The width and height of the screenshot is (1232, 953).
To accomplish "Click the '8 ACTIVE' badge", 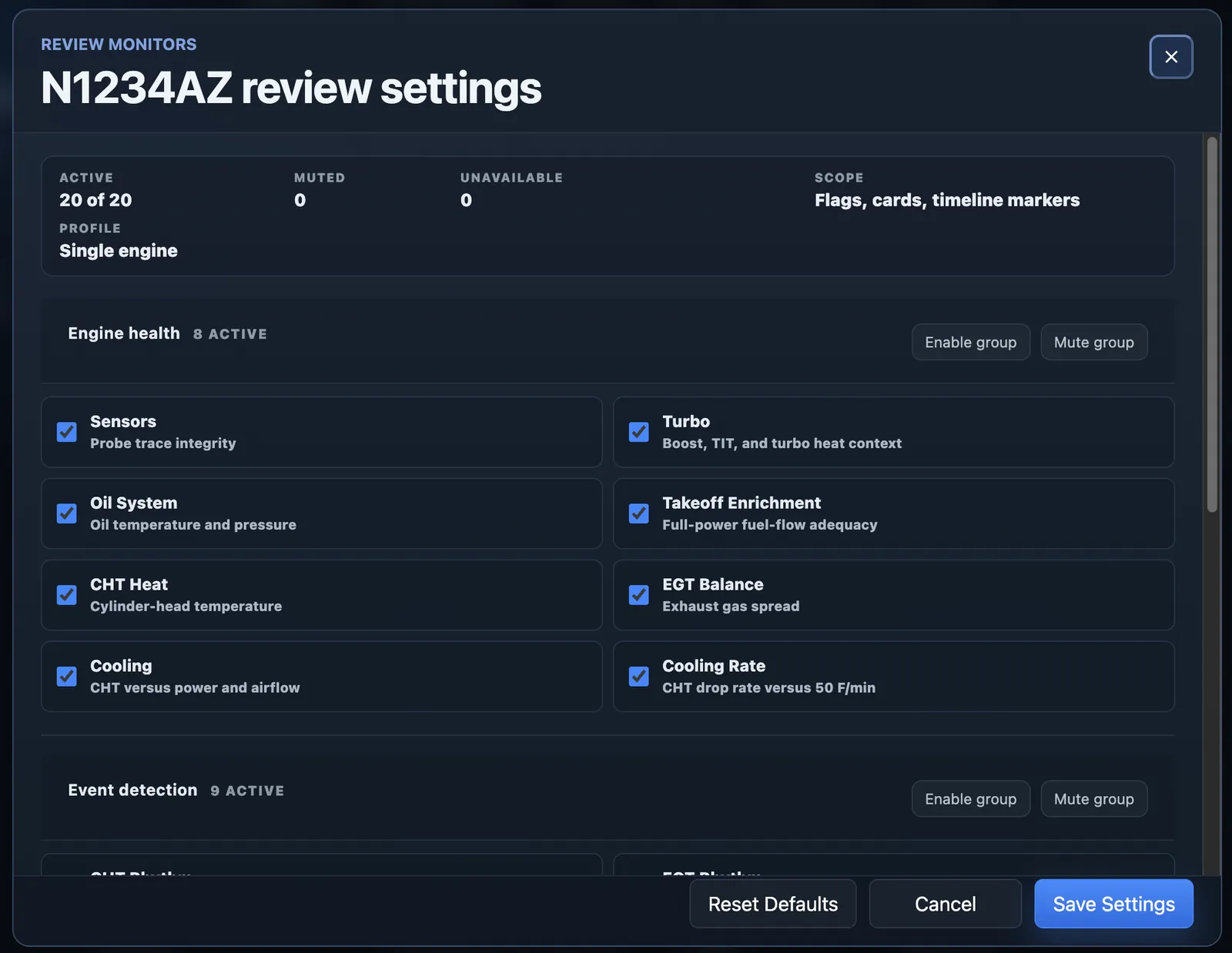I will point(230,334).
